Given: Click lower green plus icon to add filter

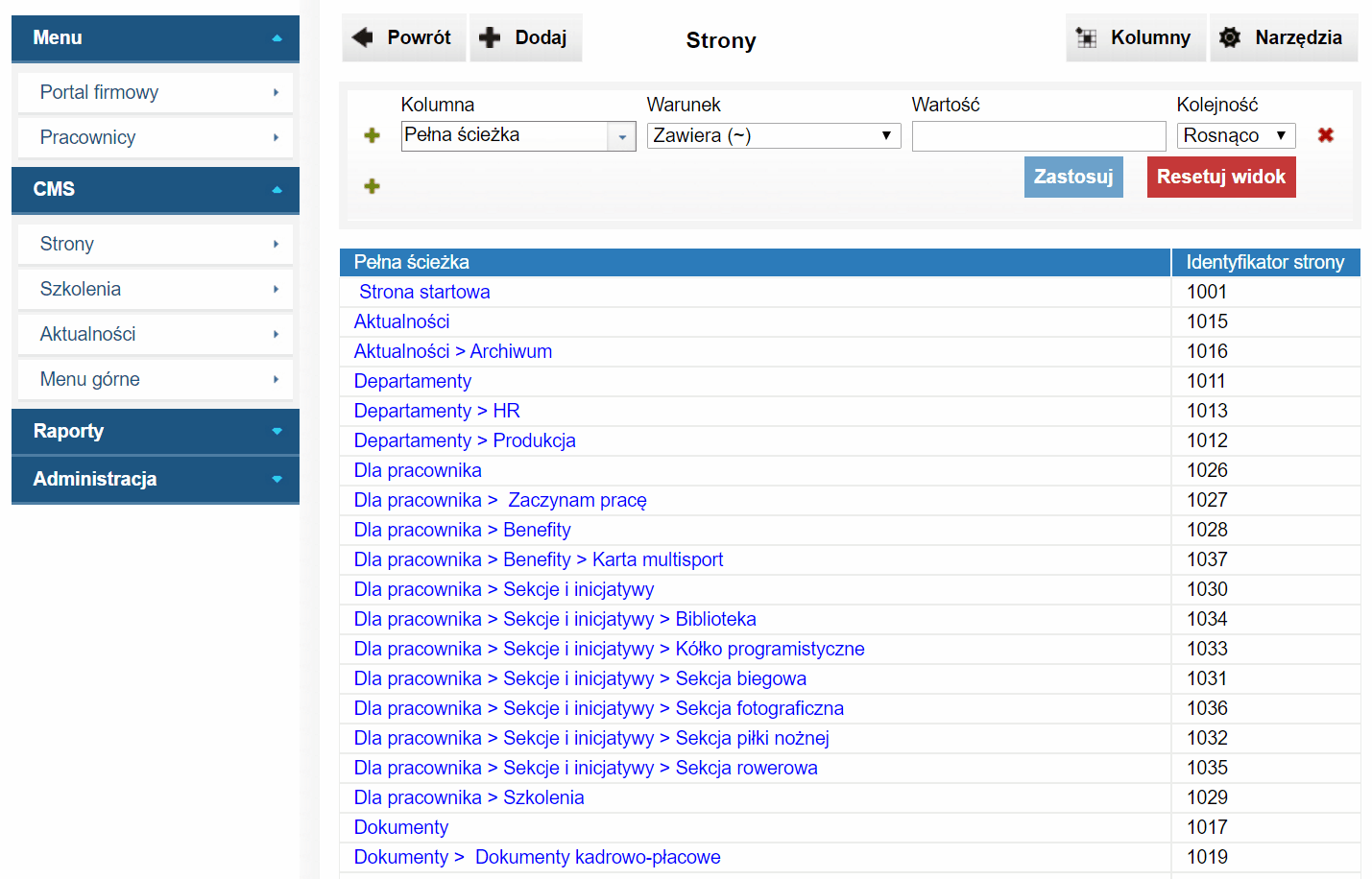Looking at the screenshot, I should pyautogui.click(x=373, y=186).
